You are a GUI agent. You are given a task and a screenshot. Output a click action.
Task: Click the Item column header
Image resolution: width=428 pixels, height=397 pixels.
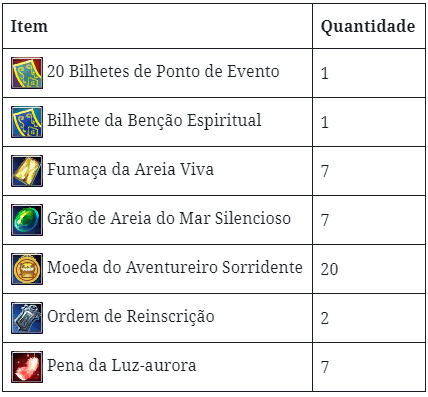(29, 26)
